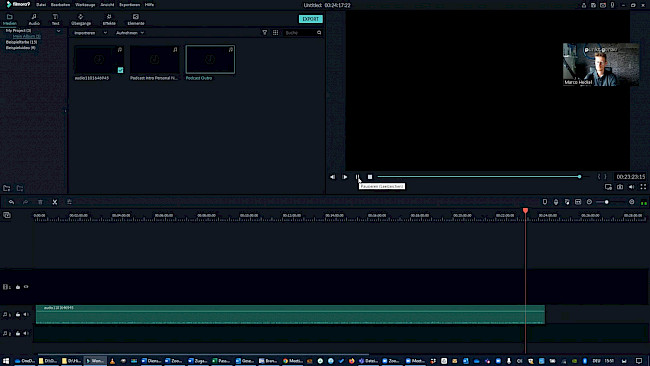This screenshot has height=366, width=650.
Task: Switch media library grid view icon
Action: tap(276, 32)
